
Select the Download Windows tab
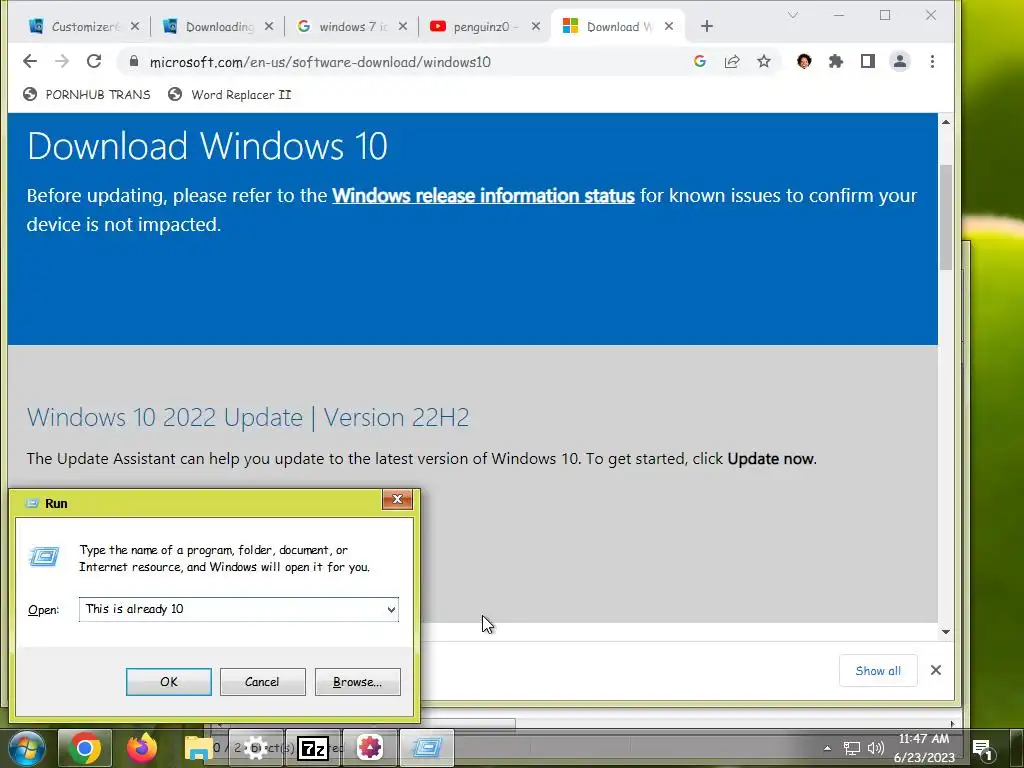pyautogui.click(x=614, y=27)
